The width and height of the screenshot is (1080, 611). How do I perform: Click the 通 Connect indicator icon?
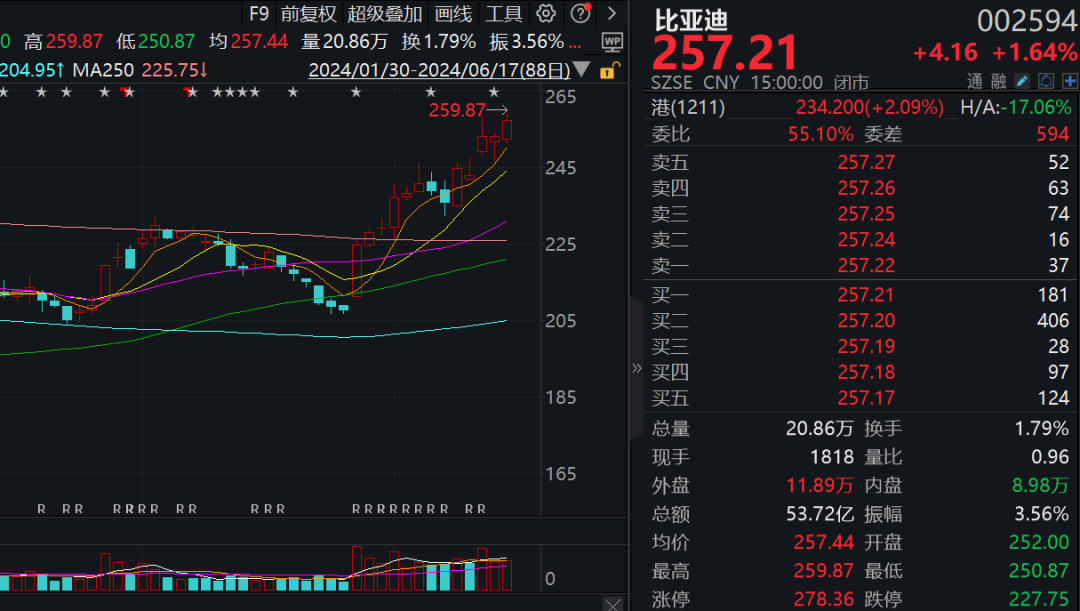[973, 81]
